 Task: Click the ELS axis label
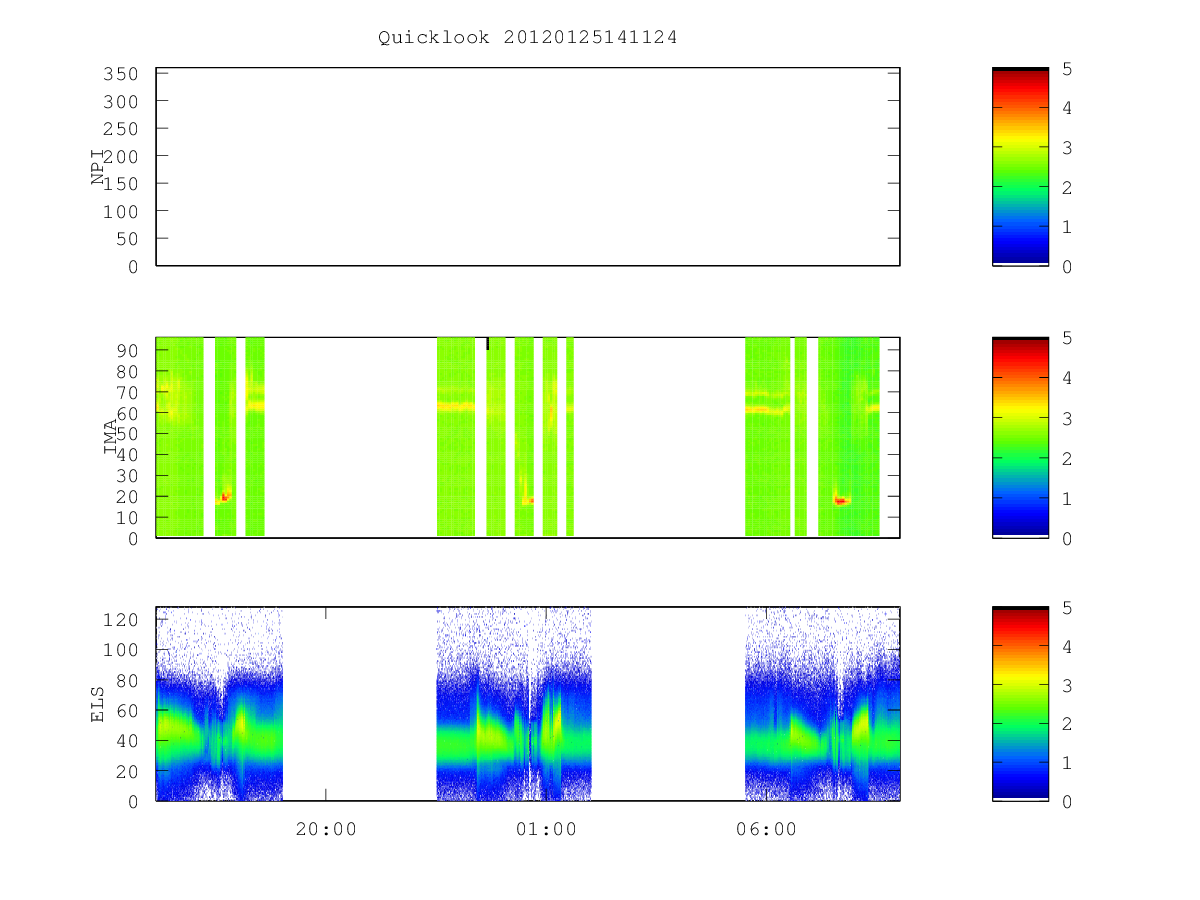pos(98,703)
